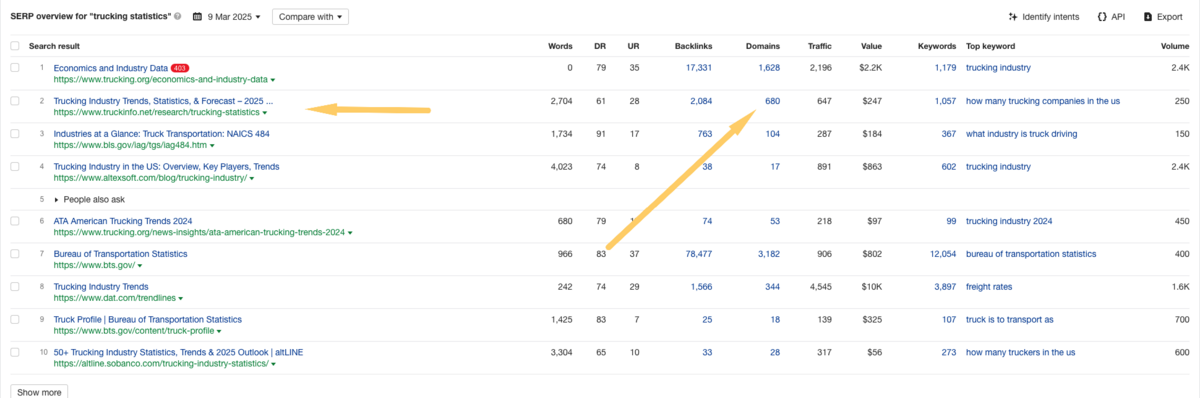The width and height of the screenshot is (1200, 398).
Task: Open the URL dropdown for bts.gov/content/truck-profile
Action: click(218, 331)
